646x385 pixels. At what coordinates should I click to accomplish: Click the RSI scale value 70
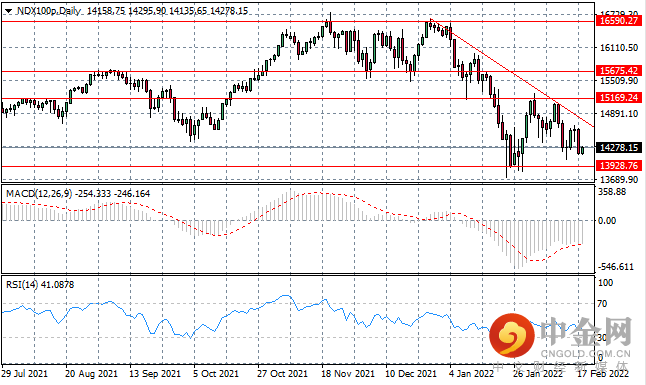point(602,304)
